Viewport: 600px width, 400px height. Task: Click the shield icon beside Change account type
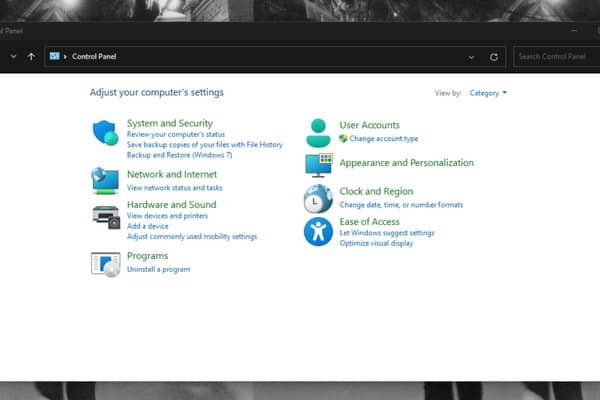coord(343,139)
